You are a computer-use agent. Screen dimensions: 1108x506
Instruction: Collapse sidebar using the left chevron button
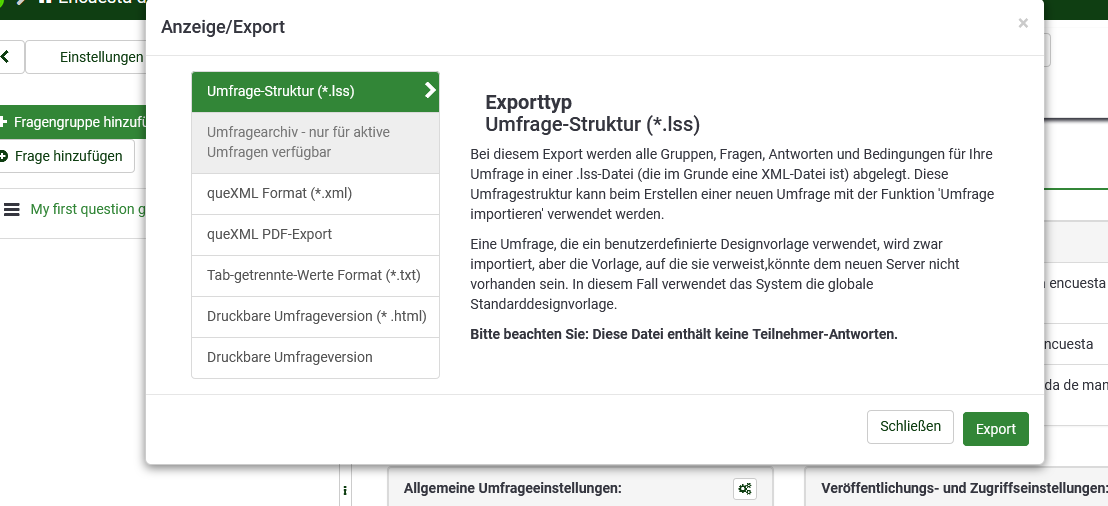point(7,57)
